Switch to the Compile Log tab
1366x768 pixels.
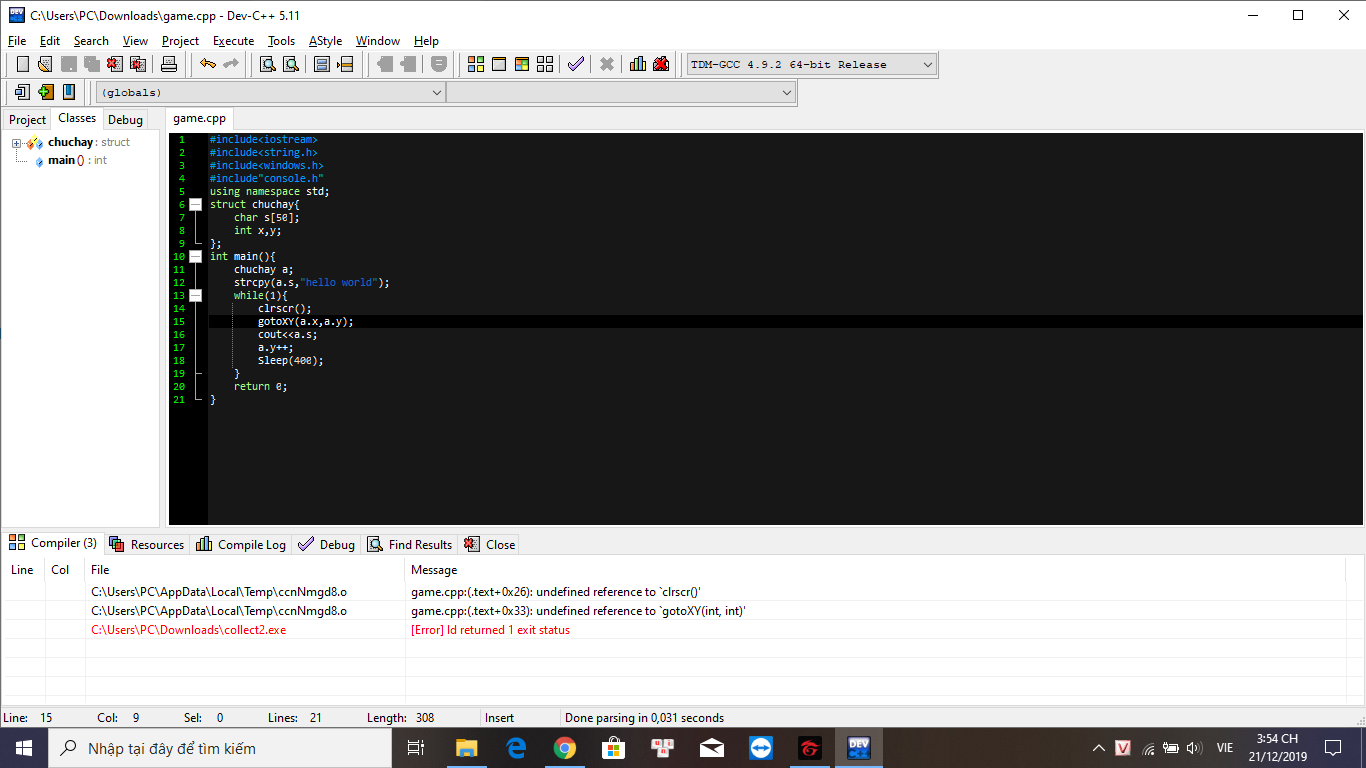pyautogui.click(x=241, y=545)
